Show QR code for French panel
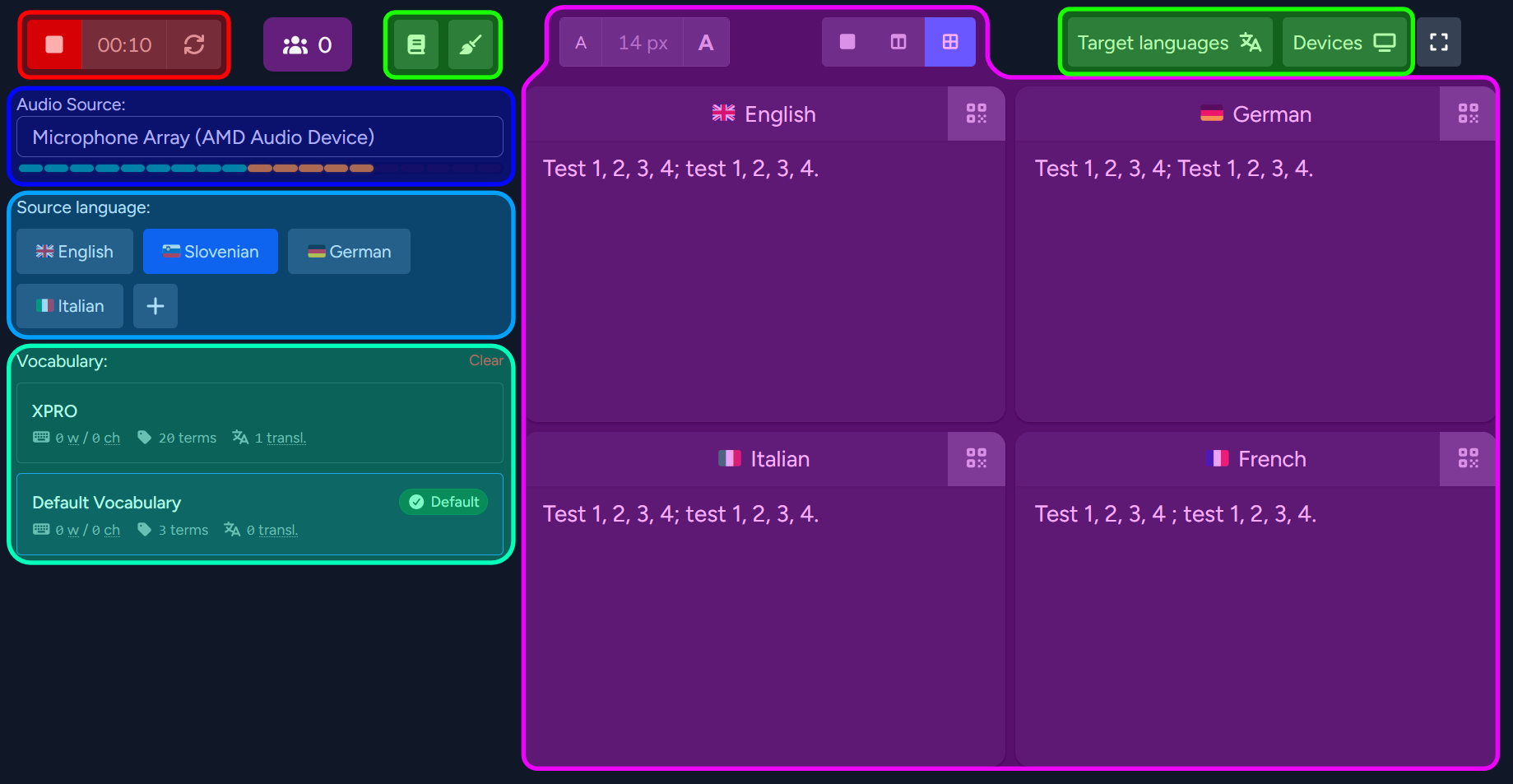The image size is (1513, 784). coord(1468,459)
